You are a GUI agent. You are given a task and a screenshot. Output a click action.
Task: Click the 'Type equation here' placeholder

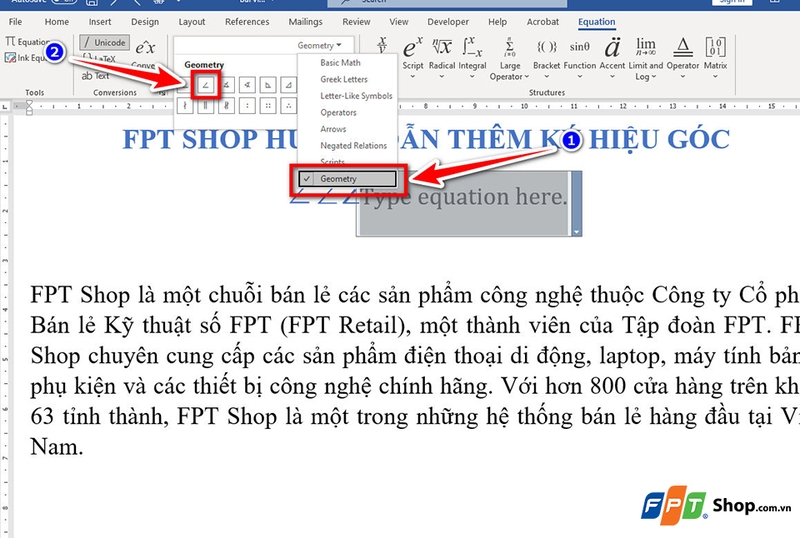pos(464,197)
